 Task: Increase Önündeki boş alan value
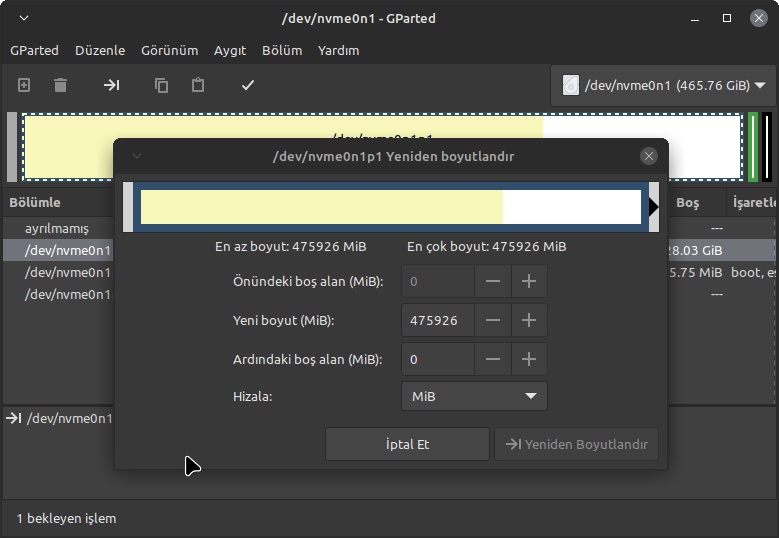529,282
